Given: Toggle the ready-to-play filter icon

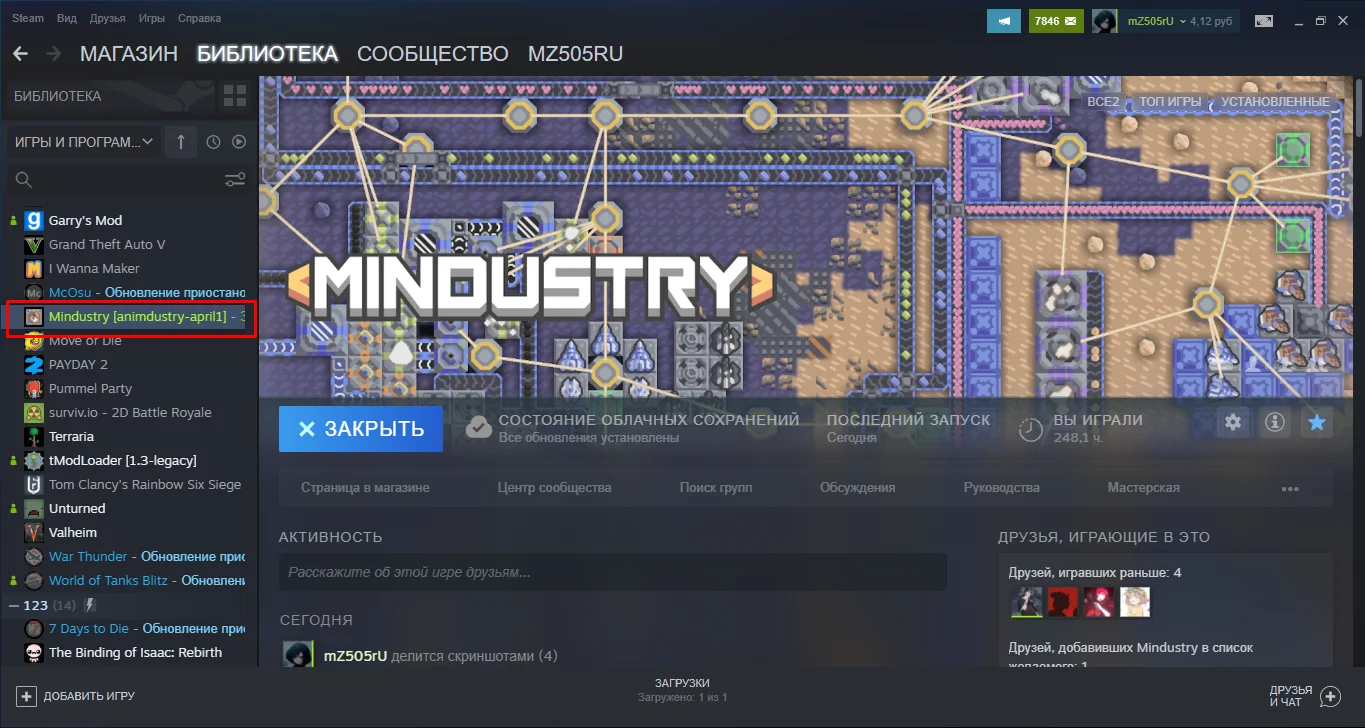Looking at the screenshot, I should pos(239,142).
